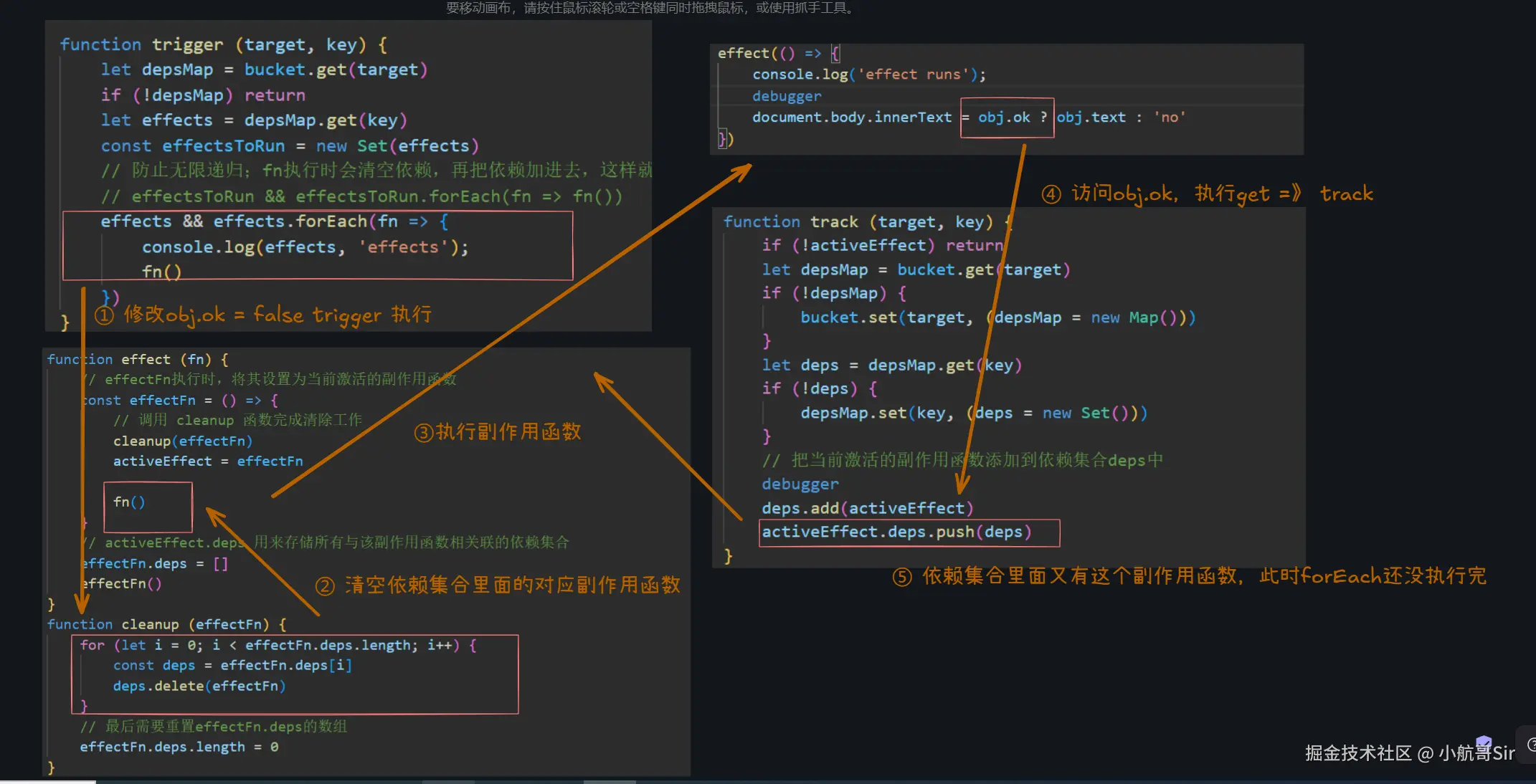Screen dimensions: 1536x784
Task: Select the red box around fn() call
Action: (148, 506)
